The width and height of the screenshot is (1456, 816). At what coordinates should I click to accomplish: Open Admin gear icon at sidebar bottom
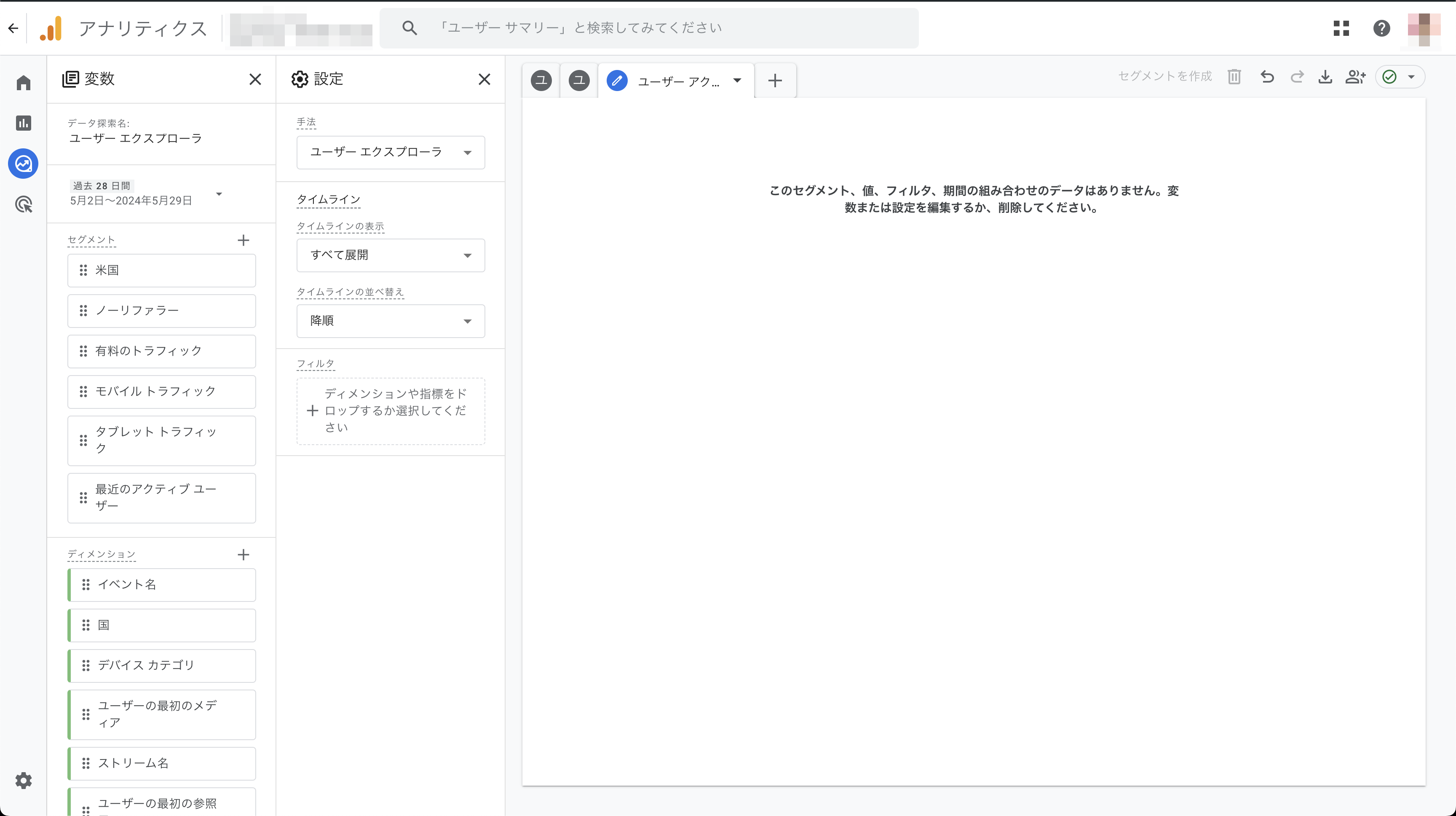coord(23,780)
